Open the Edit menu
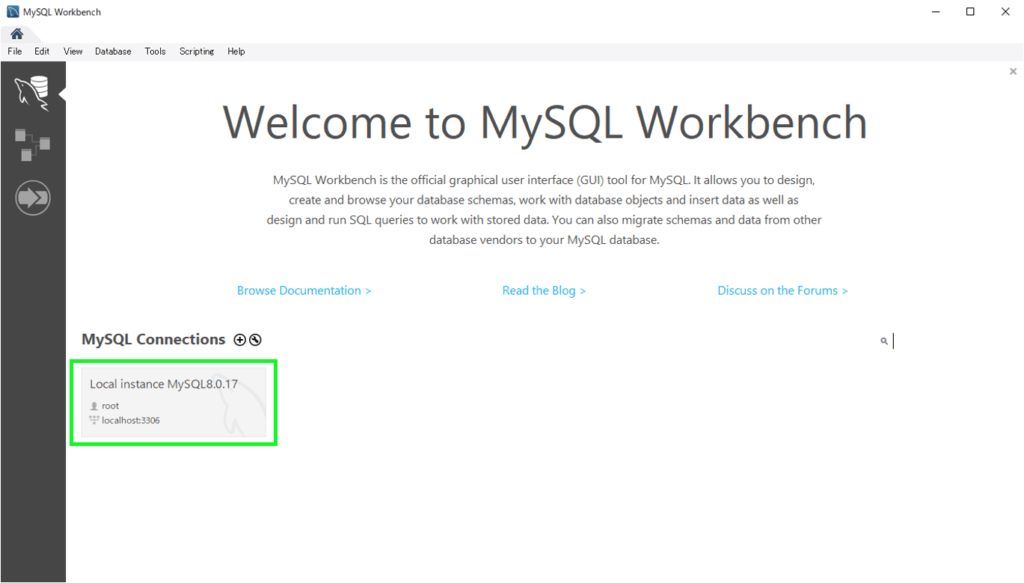Image resolution: width=1024 pixels, height=583 pixels. click(x=42, y=52)
